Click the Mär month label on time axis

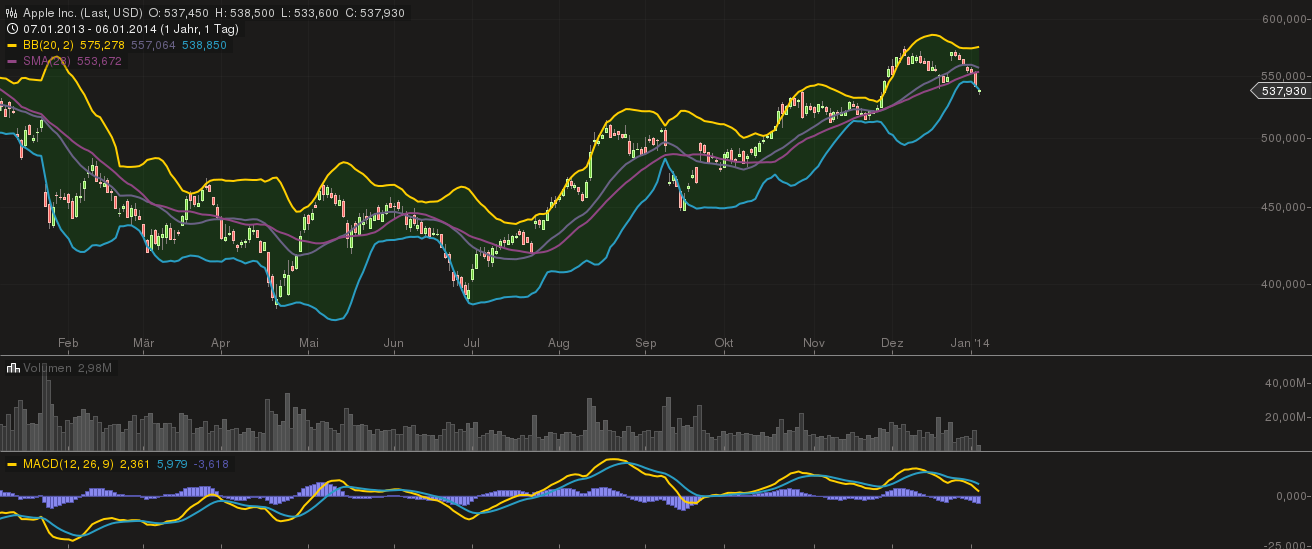tap(144, 343)
